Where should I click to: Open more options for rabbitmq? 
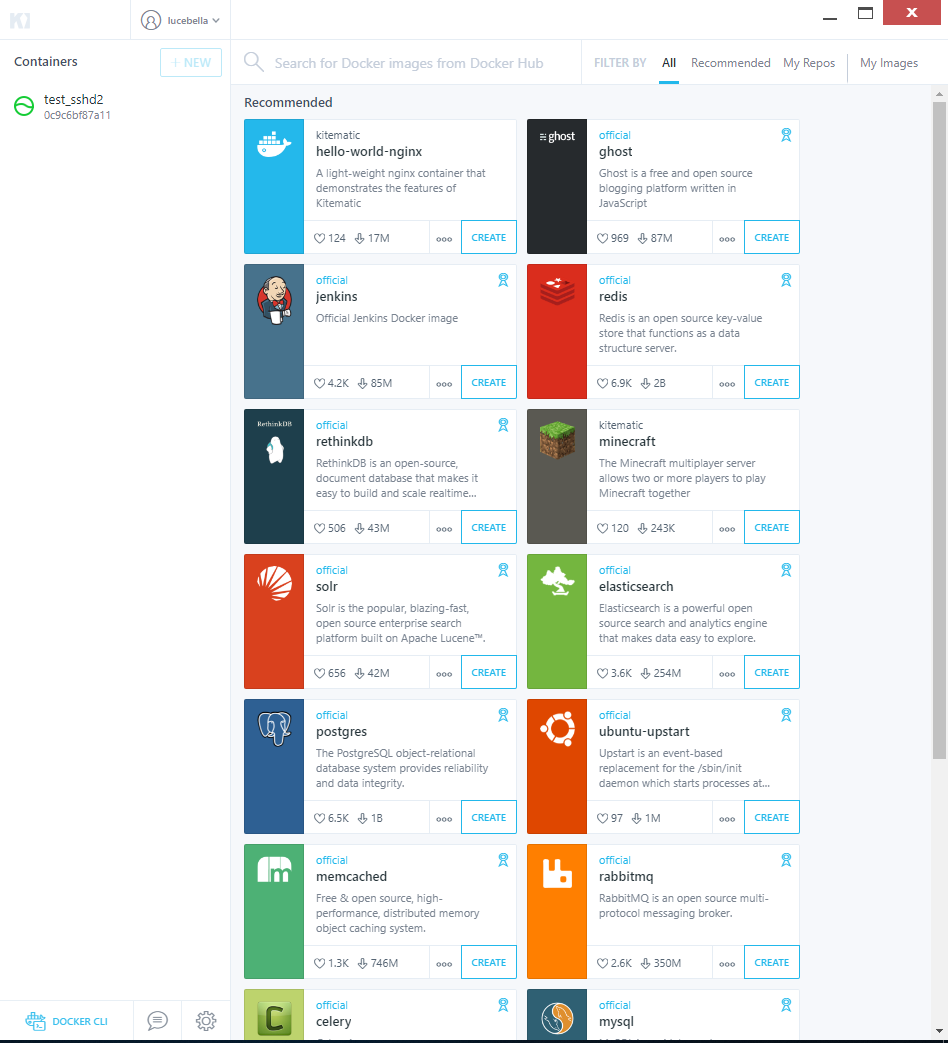point(727,963)
